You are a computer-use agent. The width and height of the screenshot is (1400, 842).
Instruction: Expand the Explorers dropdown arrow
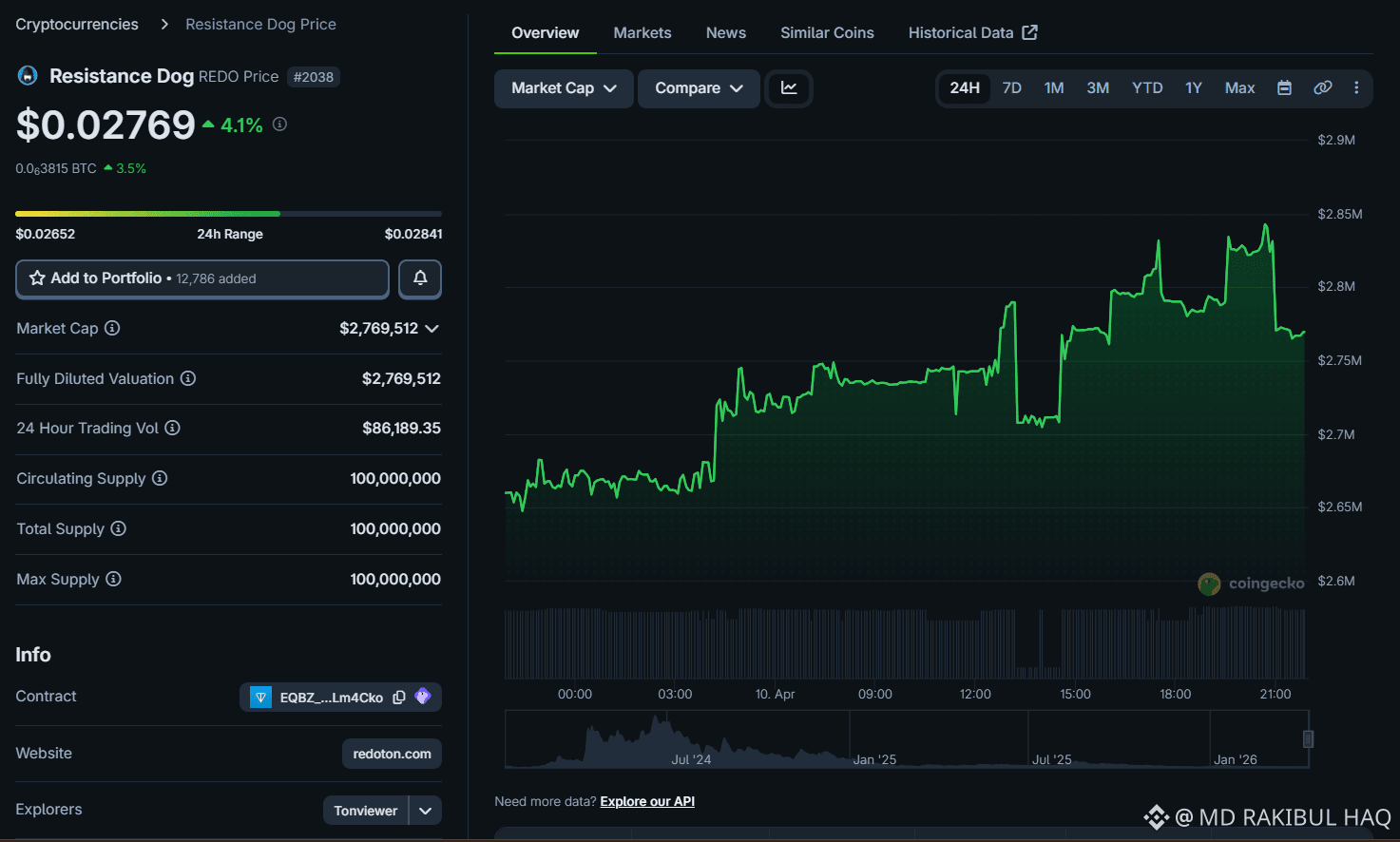426,811
